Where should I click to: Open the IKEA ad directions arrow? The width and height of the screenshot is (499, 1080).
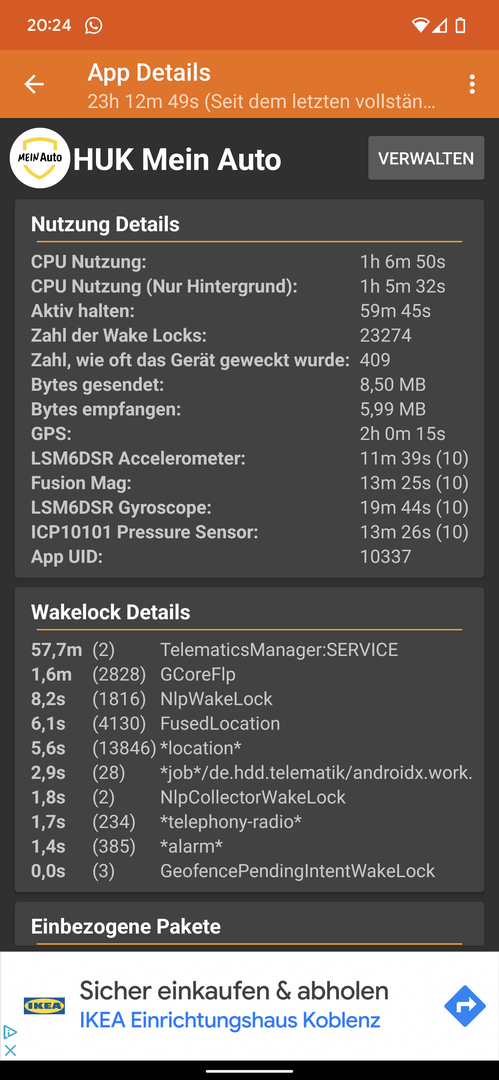(x=465, y=1006)
